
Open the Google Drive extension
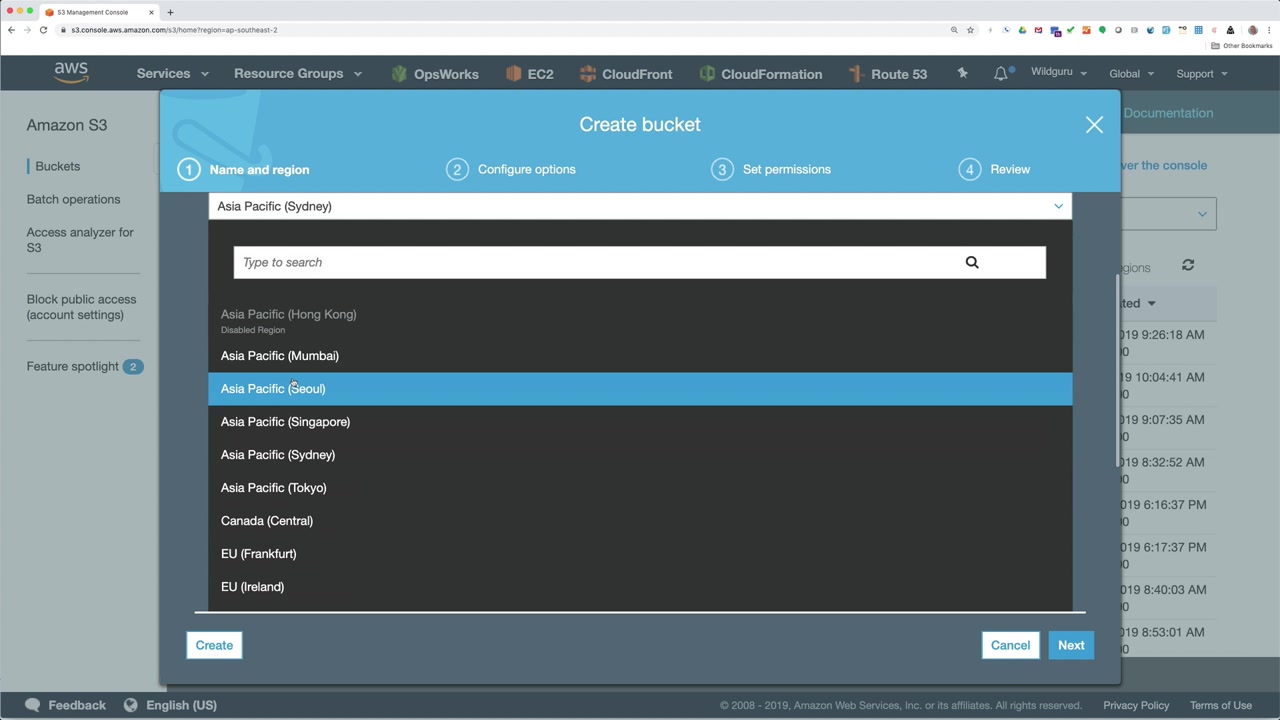[x=1022, y=30]
